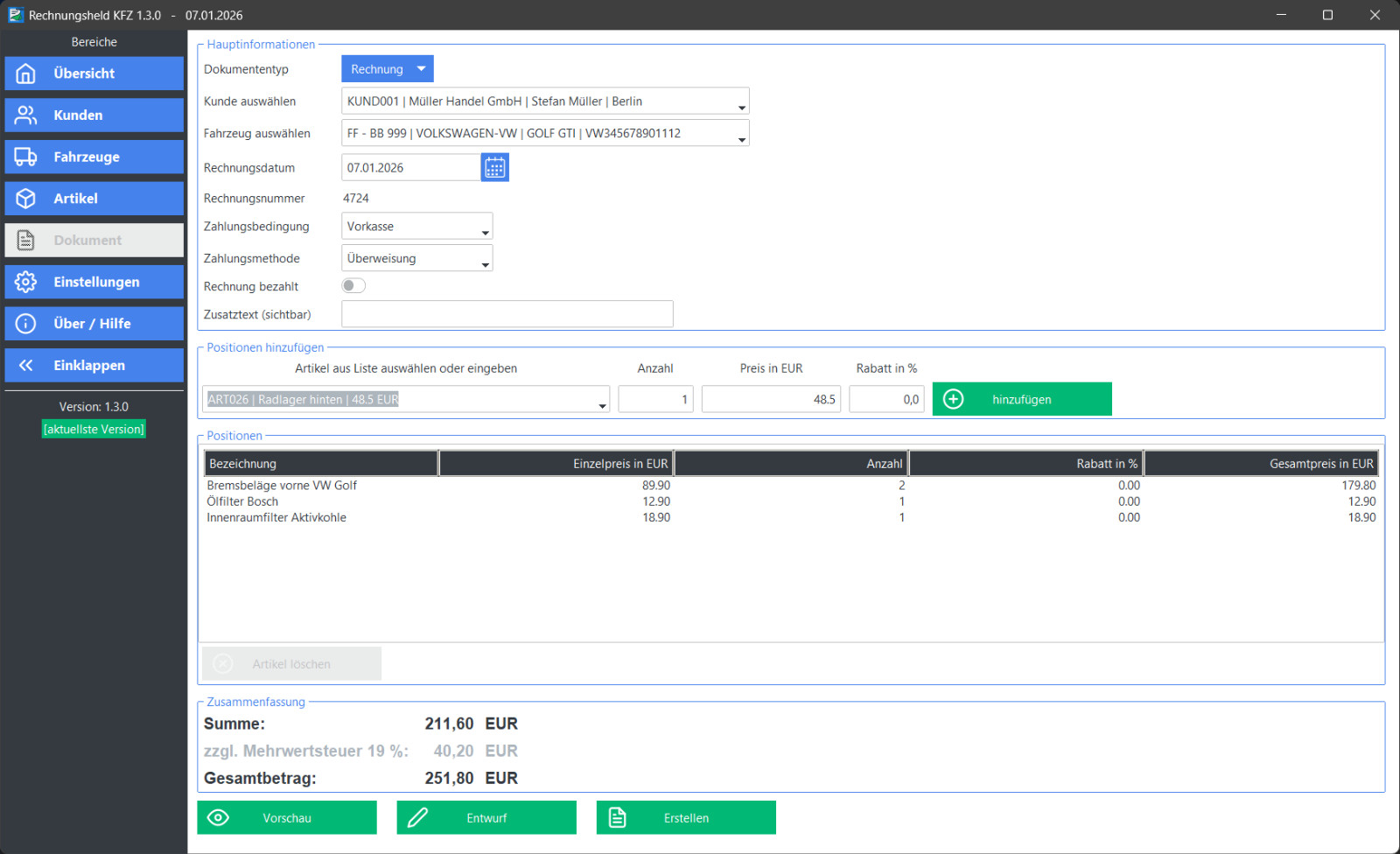Click the Gesamtbetrag value 251,80
Image resolution: width=1400 pixels, height=854 pixels.
pos(449,778)
